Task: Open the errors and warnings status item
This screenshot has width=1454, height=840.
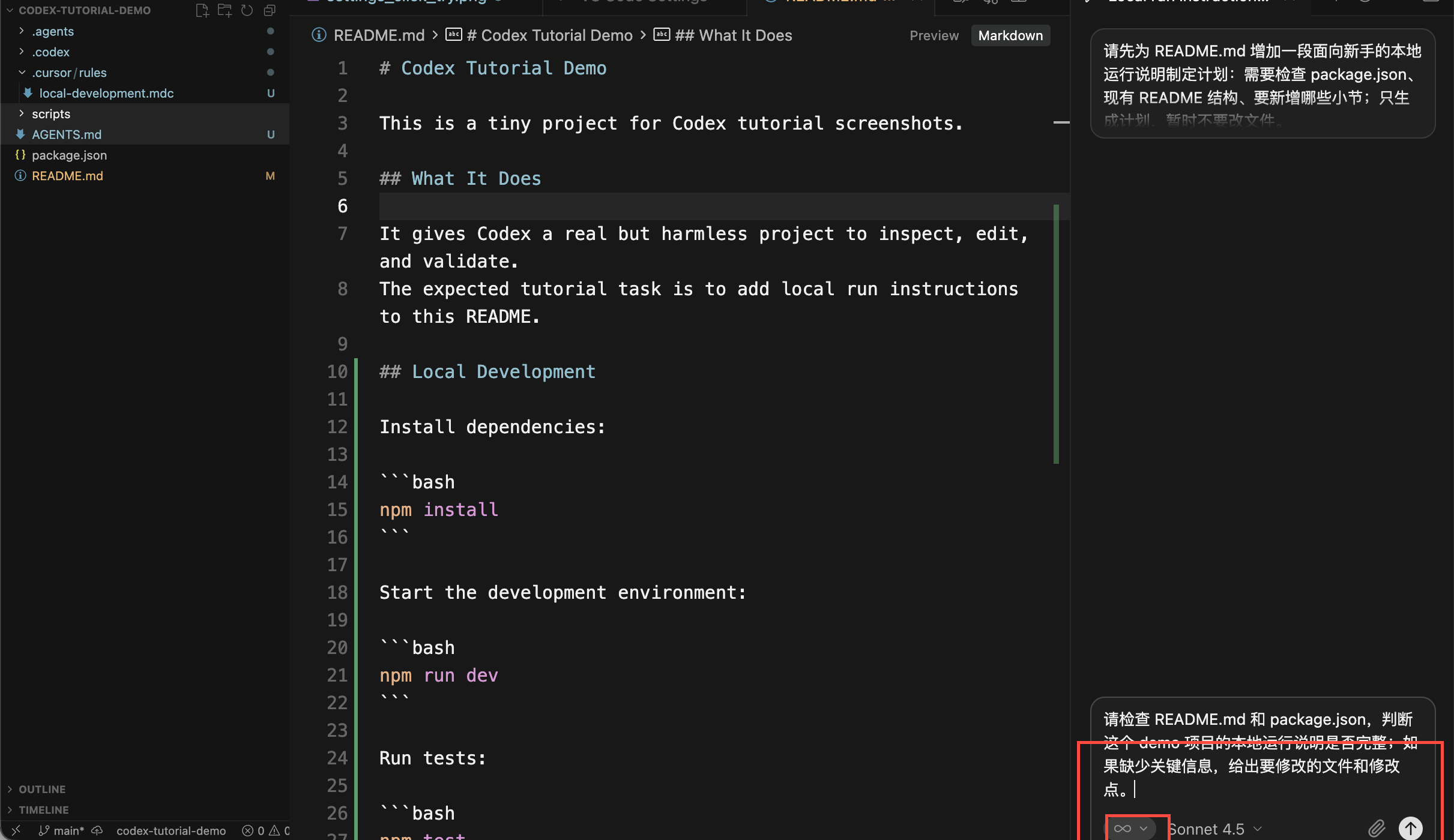Action: pyautogui.click(x=265, y=830)
